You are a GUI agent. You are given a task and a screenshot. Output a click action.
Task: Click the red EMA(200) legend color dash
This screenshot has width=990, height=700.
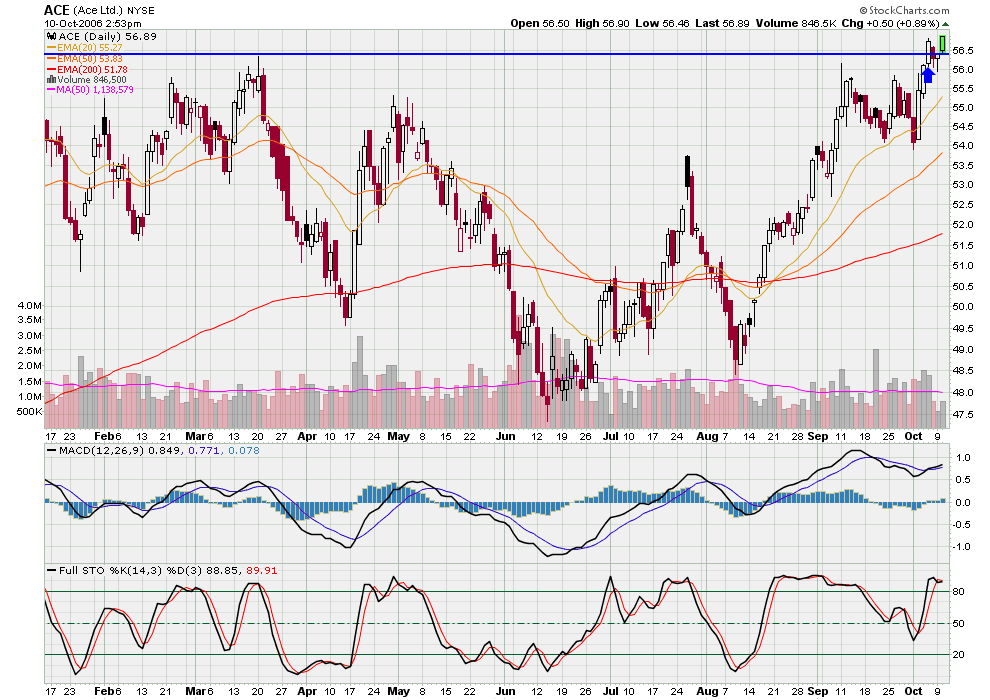click(51, 69)
